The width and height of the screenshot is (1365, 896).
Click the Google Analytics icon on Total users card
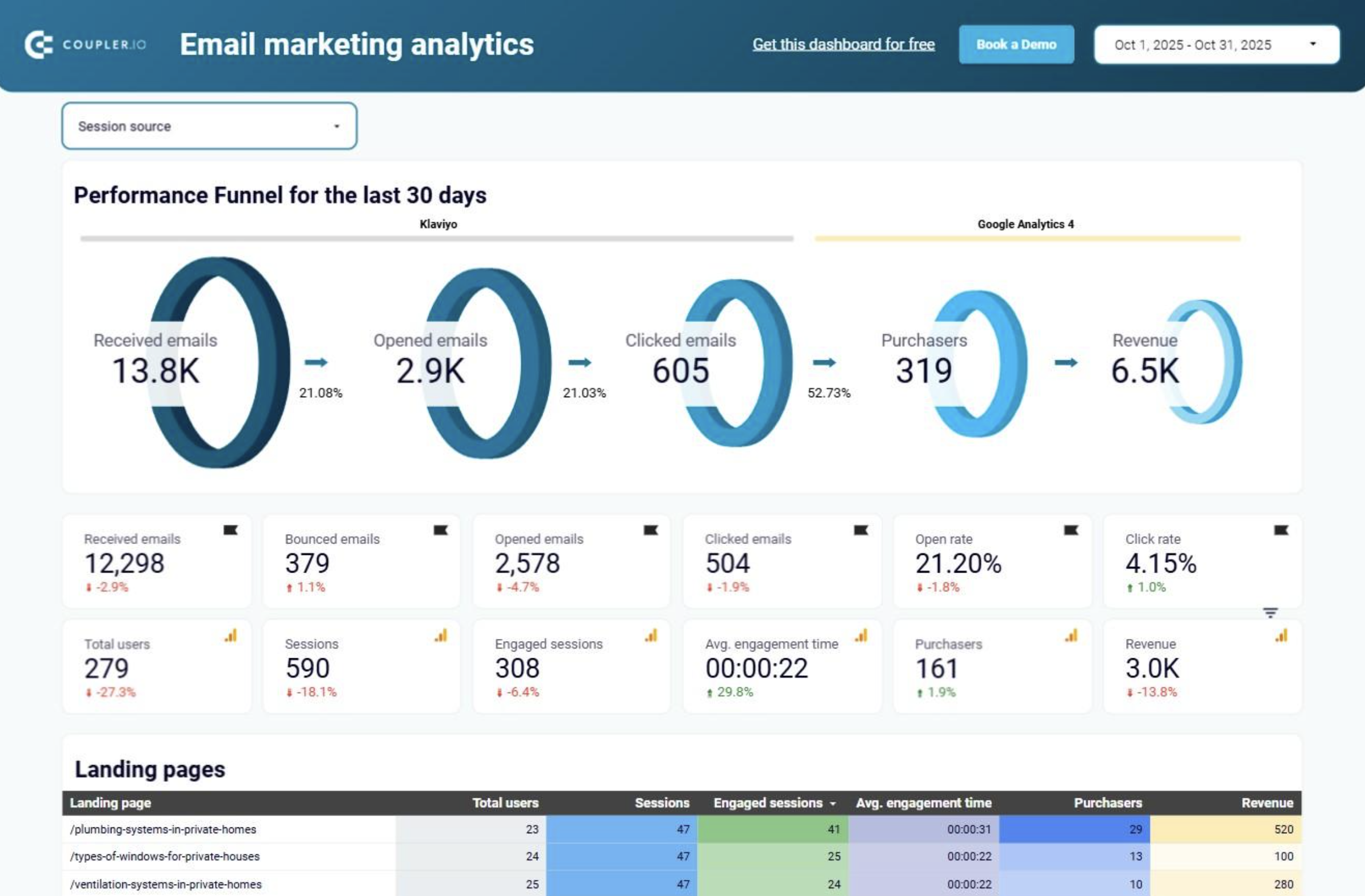coord(230,636)
